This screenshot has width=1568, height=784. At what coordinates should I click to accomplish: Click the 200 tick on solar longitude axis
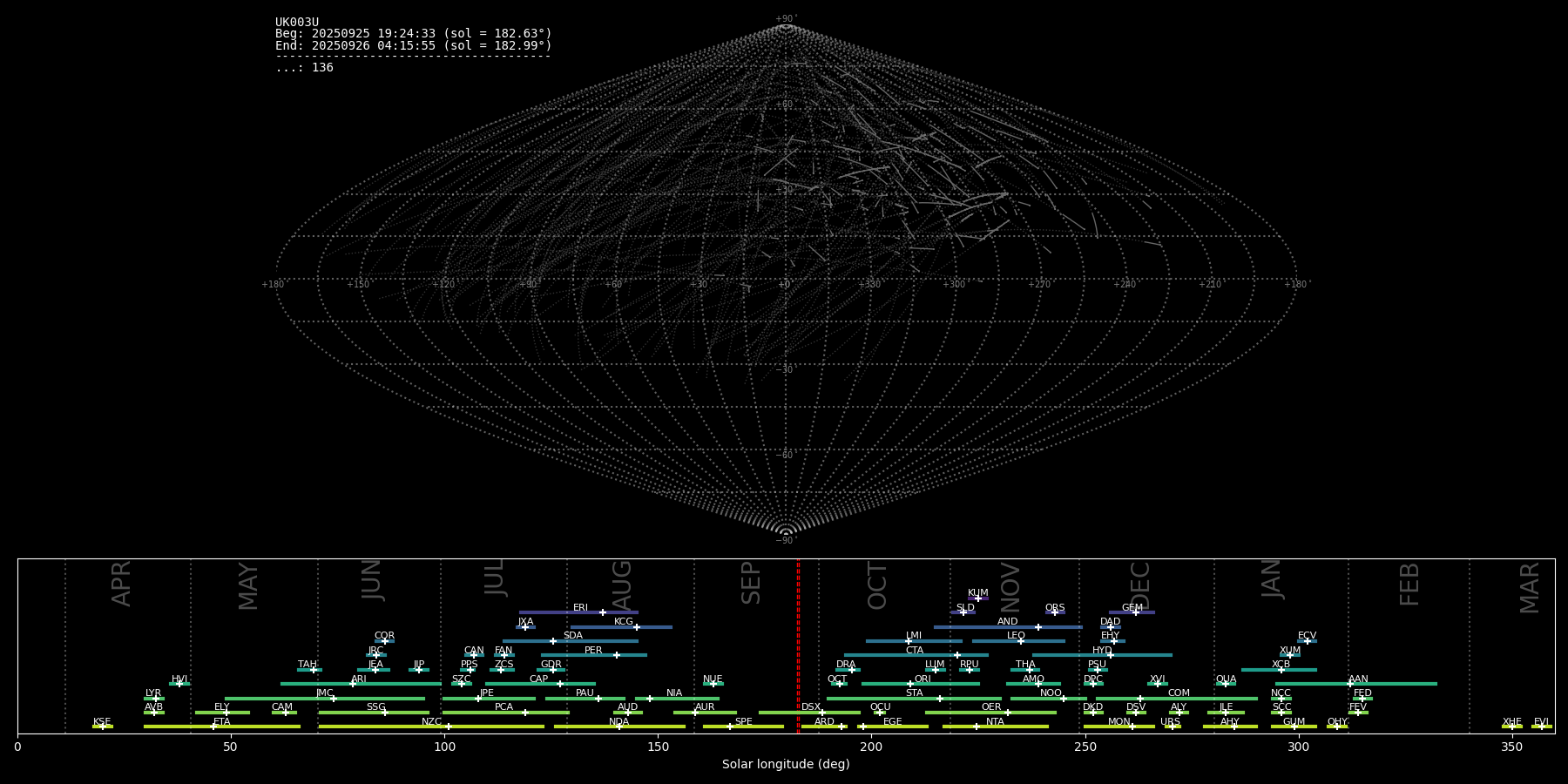pos(871,747)
